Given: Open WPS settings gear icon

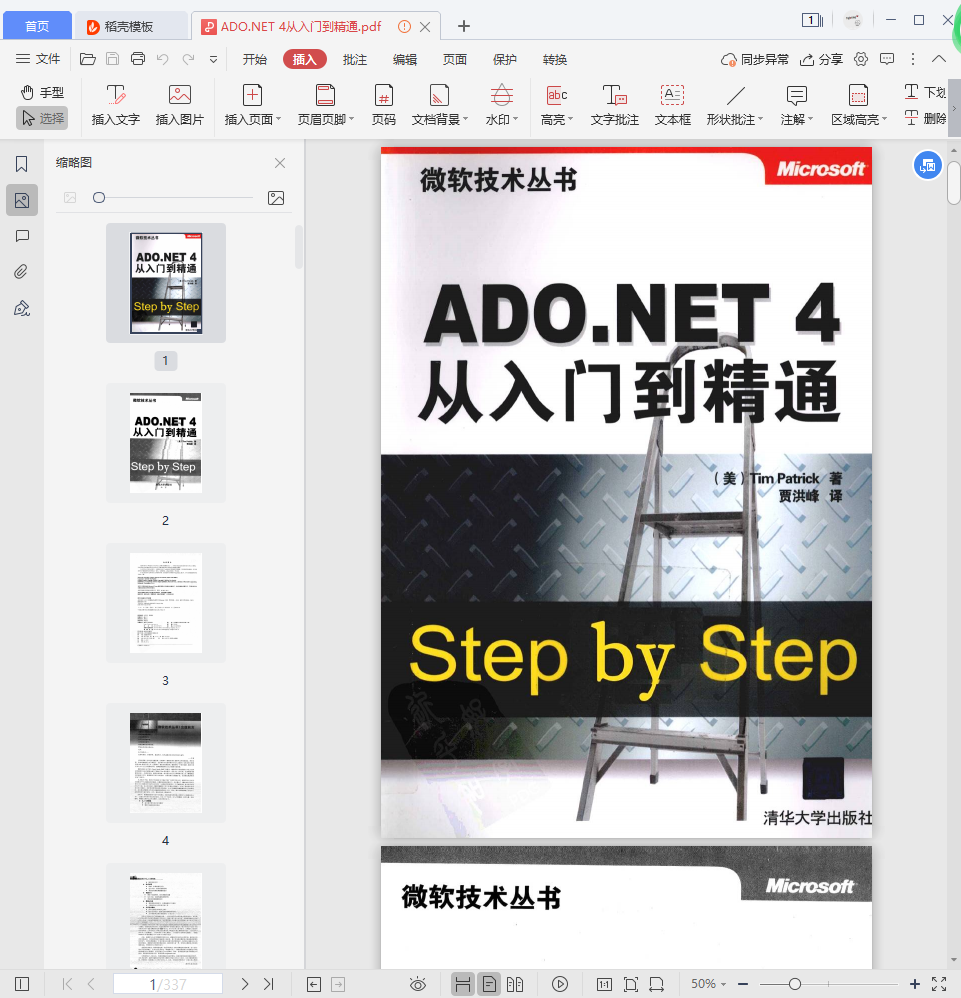Looking at the screenshot, I should point(860,59).
